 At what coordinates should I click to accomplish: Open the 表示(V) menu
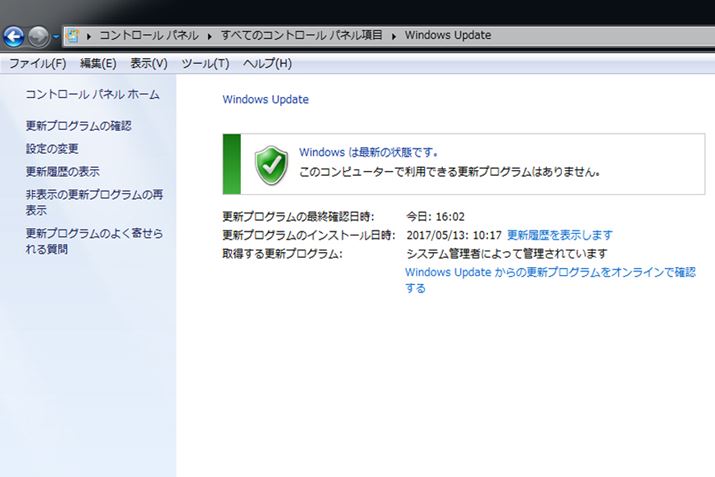click(148, 64)
